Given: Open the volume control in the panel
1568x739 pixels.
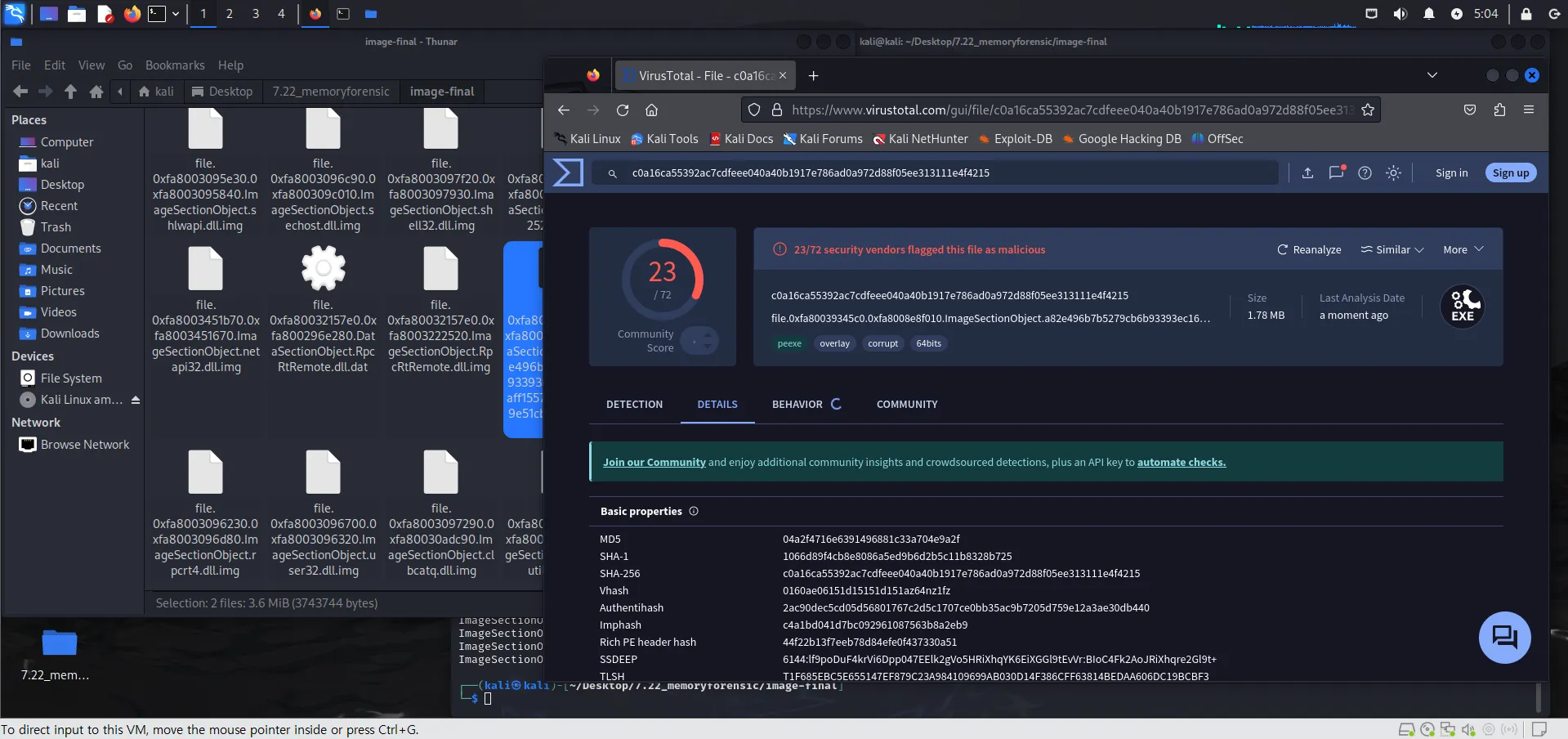Looking at the screenshot, I should pyautogui.click(x=1400, y=14).
